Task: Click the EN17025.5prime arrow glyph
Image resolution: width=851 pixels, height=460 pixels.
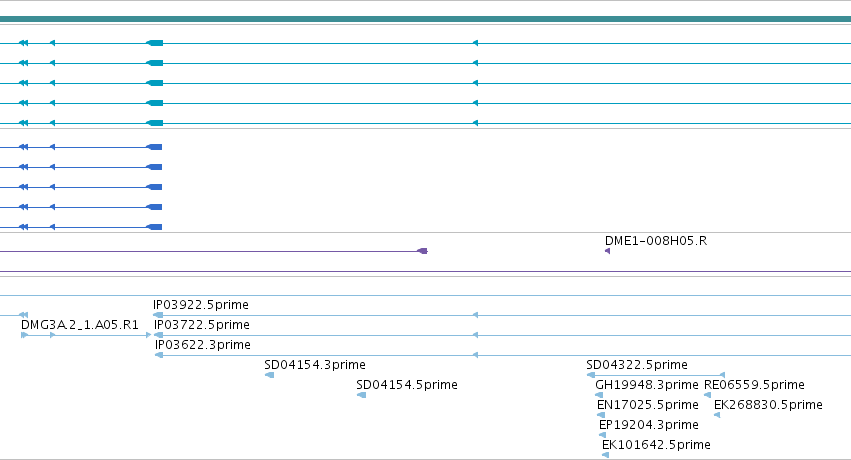Action: tap(601, 415)
